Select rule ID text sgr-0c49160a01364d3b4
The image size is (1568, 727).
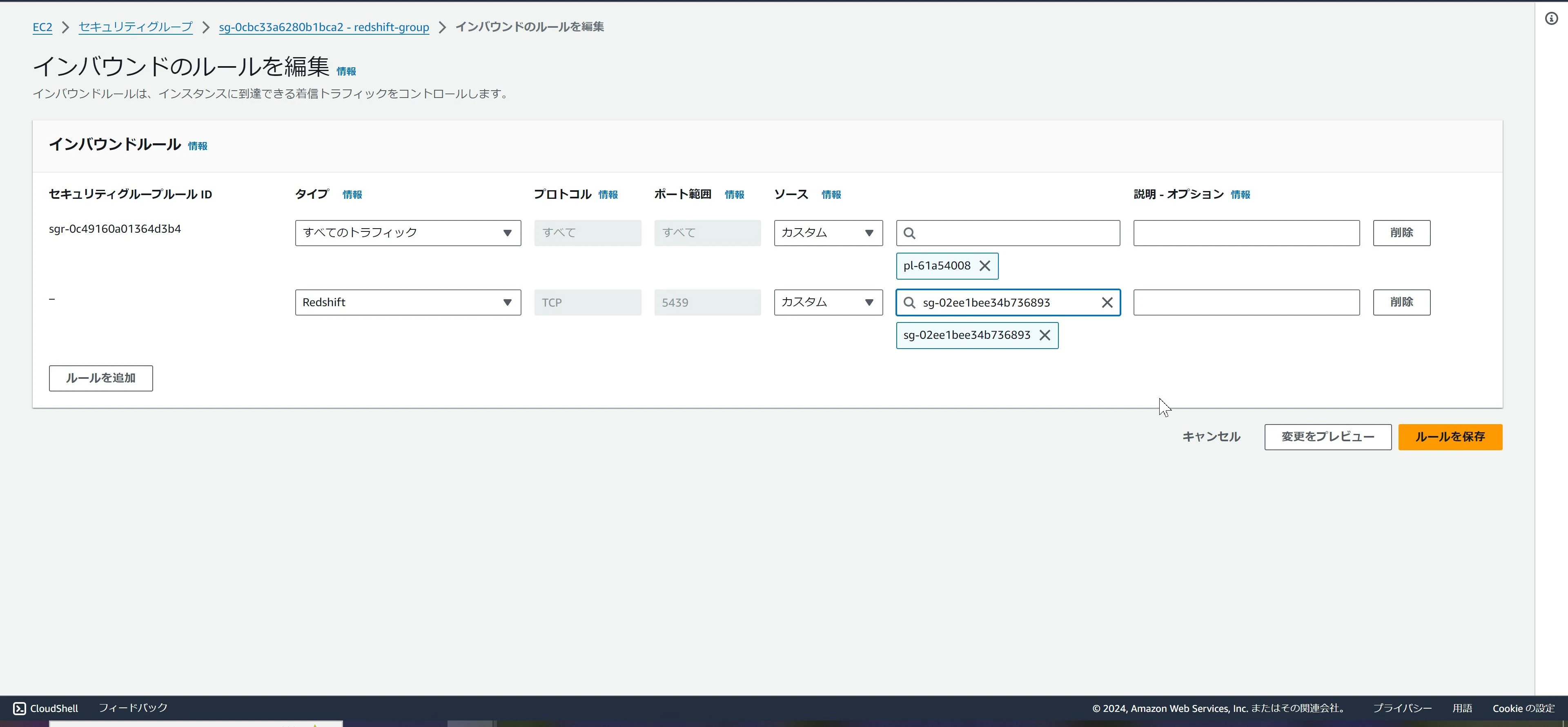click(x=115, y=229)
